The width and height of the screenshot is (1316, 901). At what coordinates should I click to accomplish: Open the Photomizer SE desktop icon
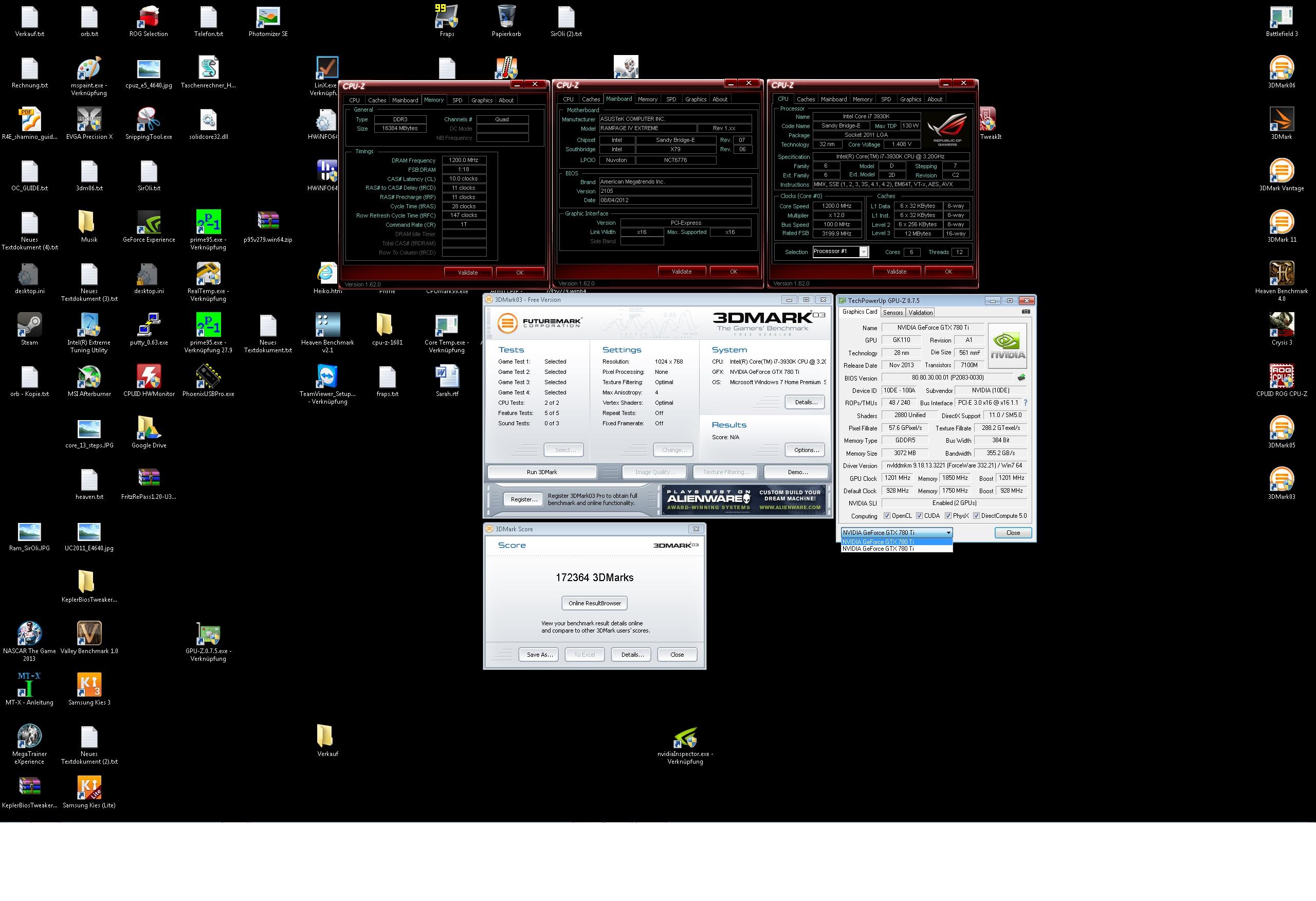268,21
